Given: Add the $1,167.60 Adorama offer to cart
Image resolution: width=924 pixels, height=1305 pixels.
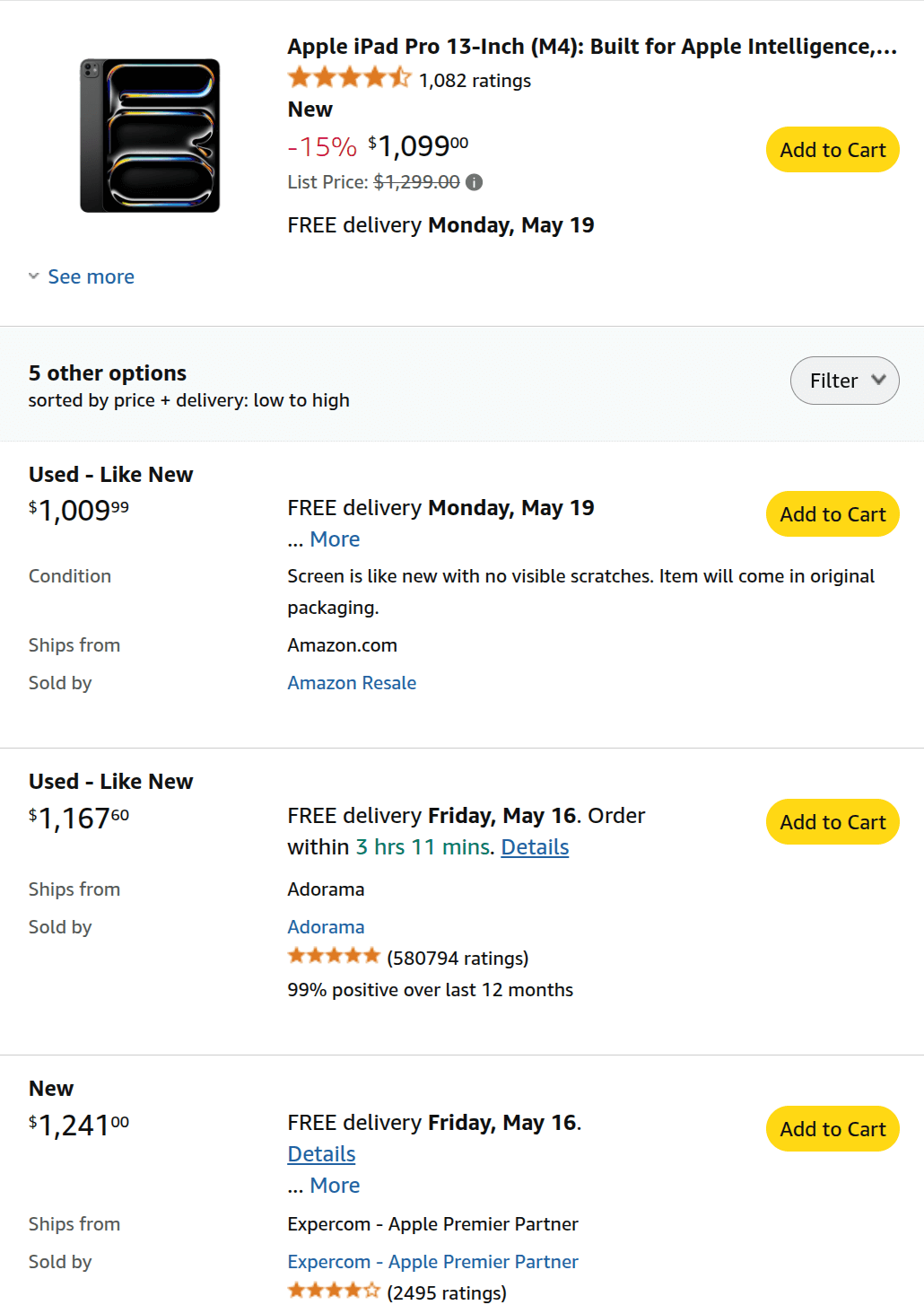Looking at the screenshot, I should coord(832,822).
